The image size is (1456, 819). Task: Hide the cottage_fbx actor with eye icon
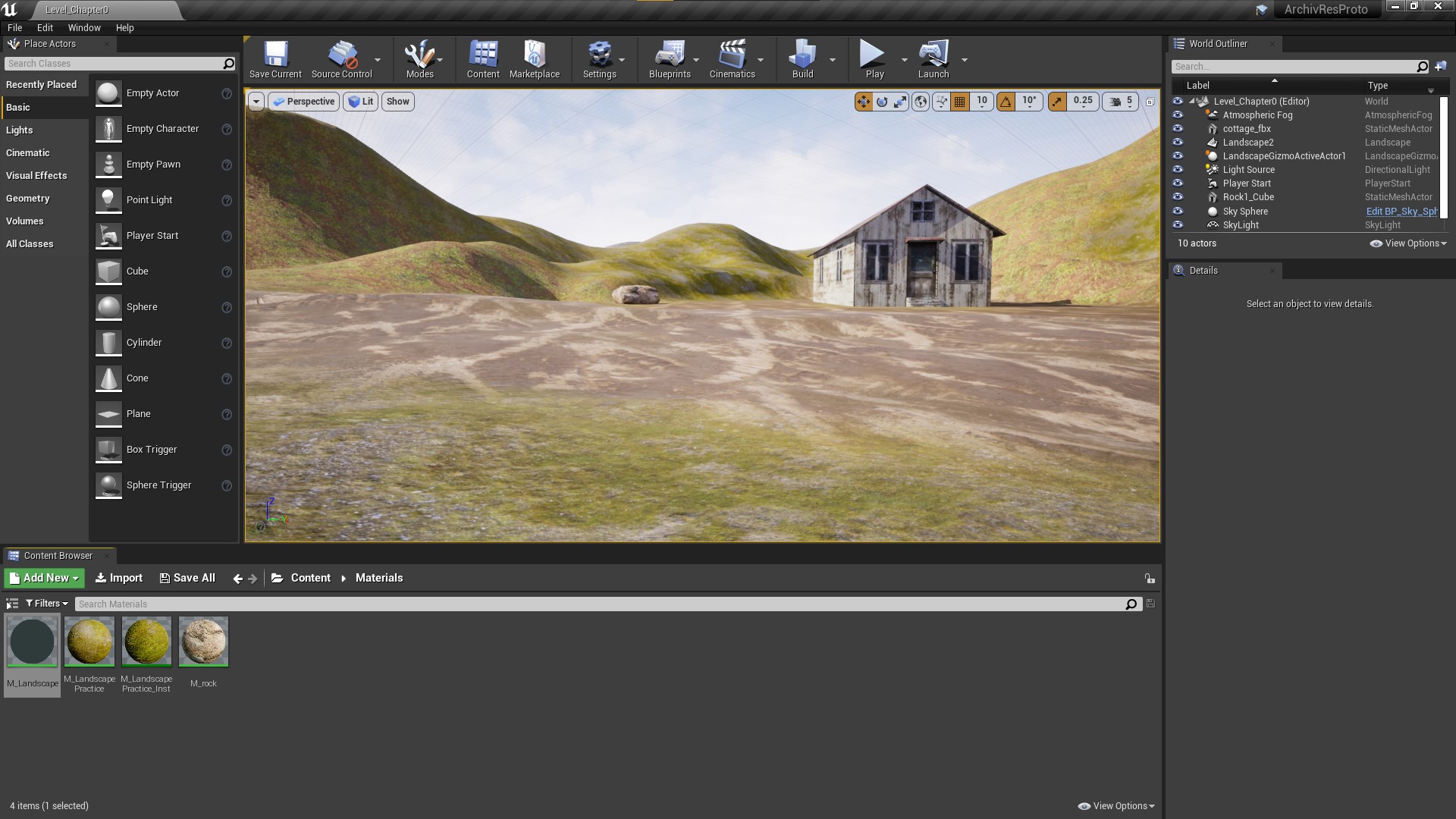click(x=1178, y=129)
